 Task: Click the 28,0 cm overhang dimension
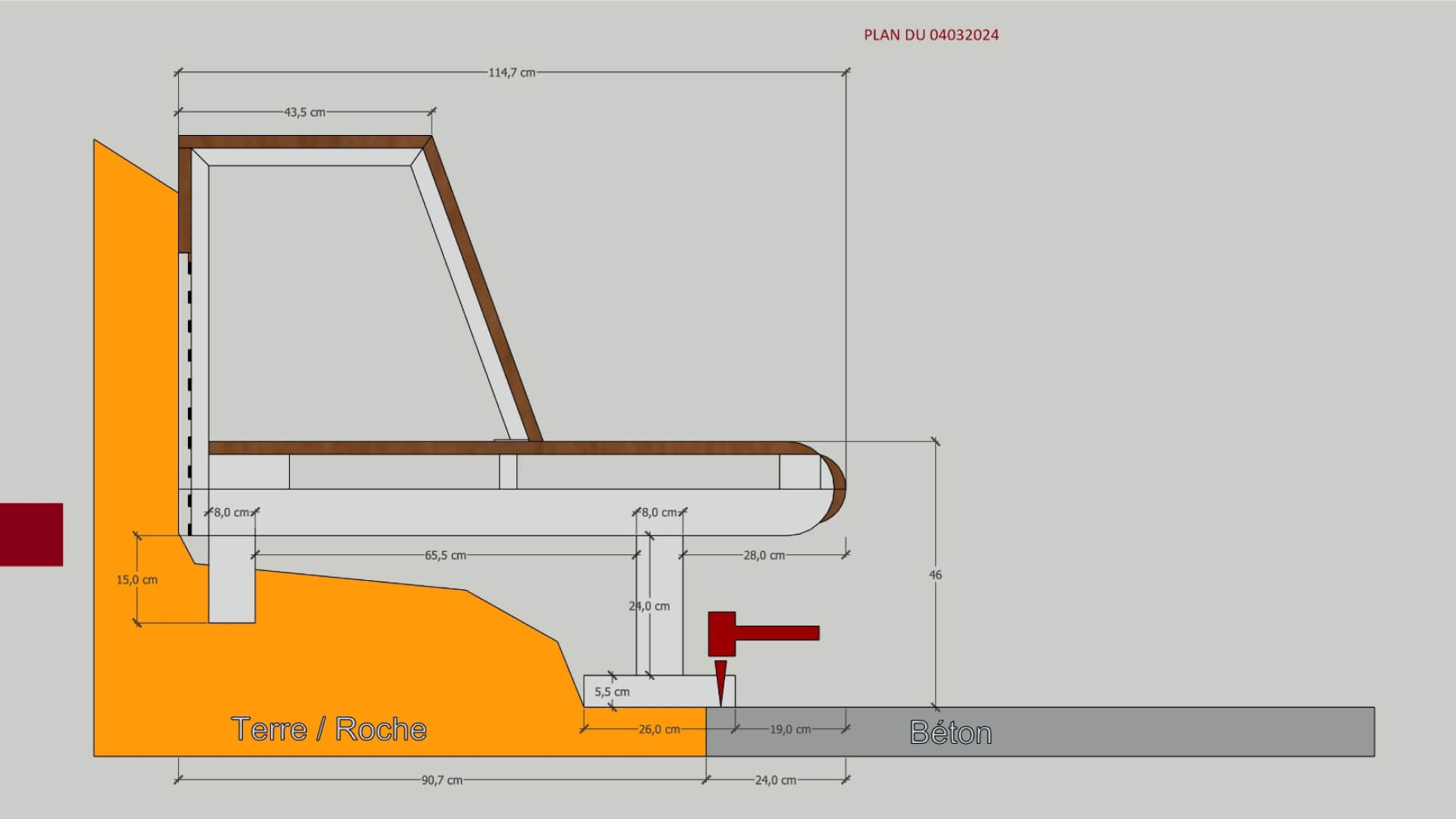point(764,555)
